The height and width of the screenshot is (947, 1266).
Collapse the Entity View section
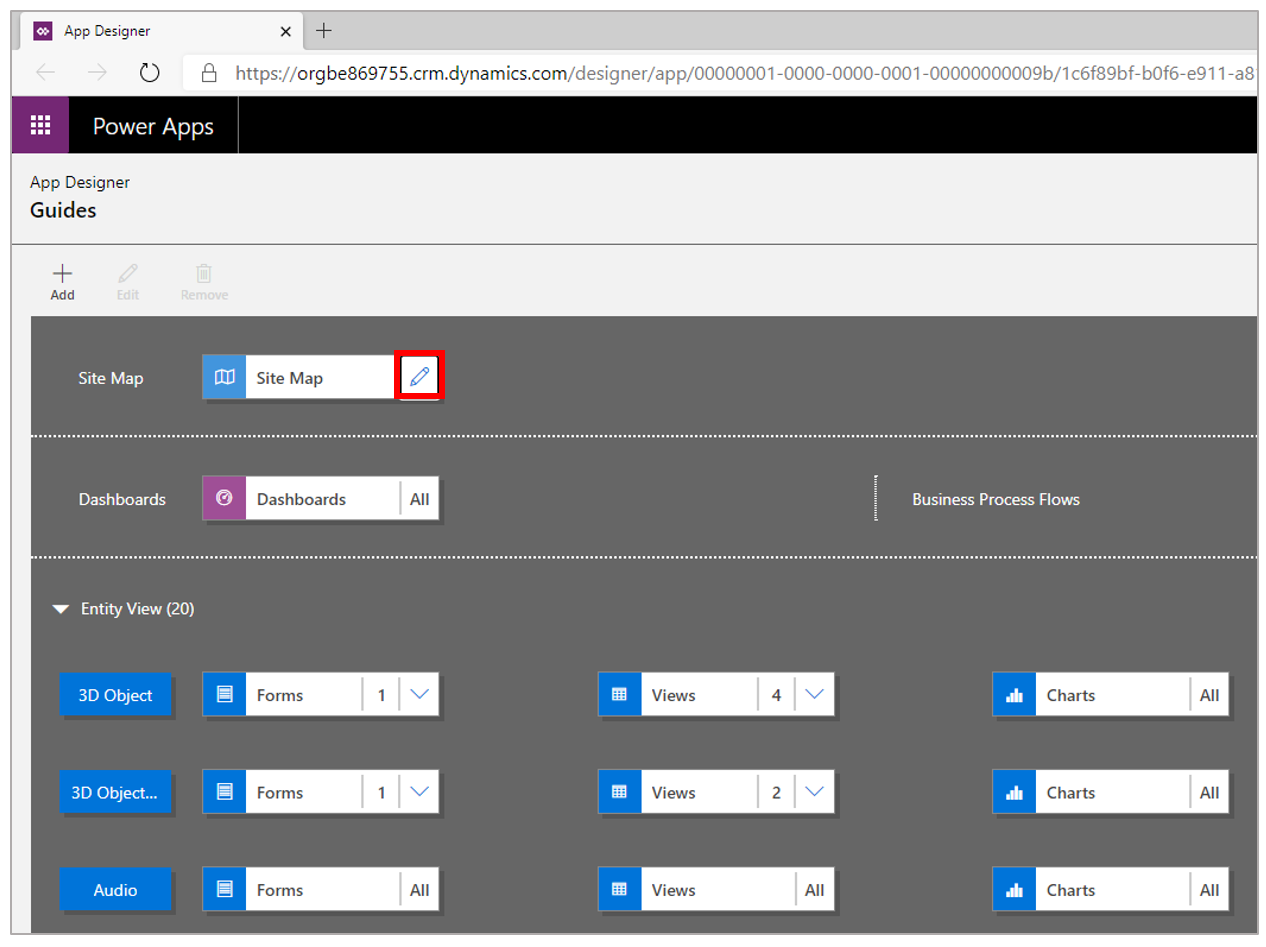point(62,608)
